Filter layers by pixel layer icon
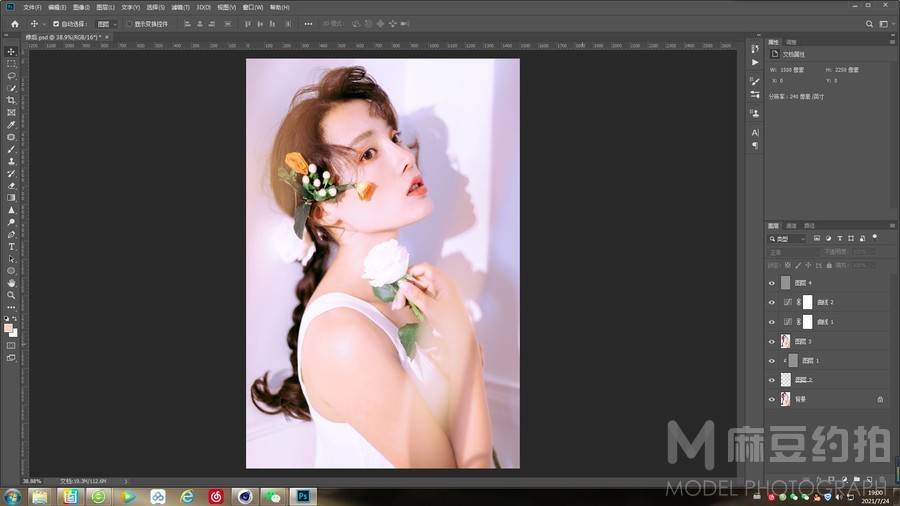 tap(817, 239)
